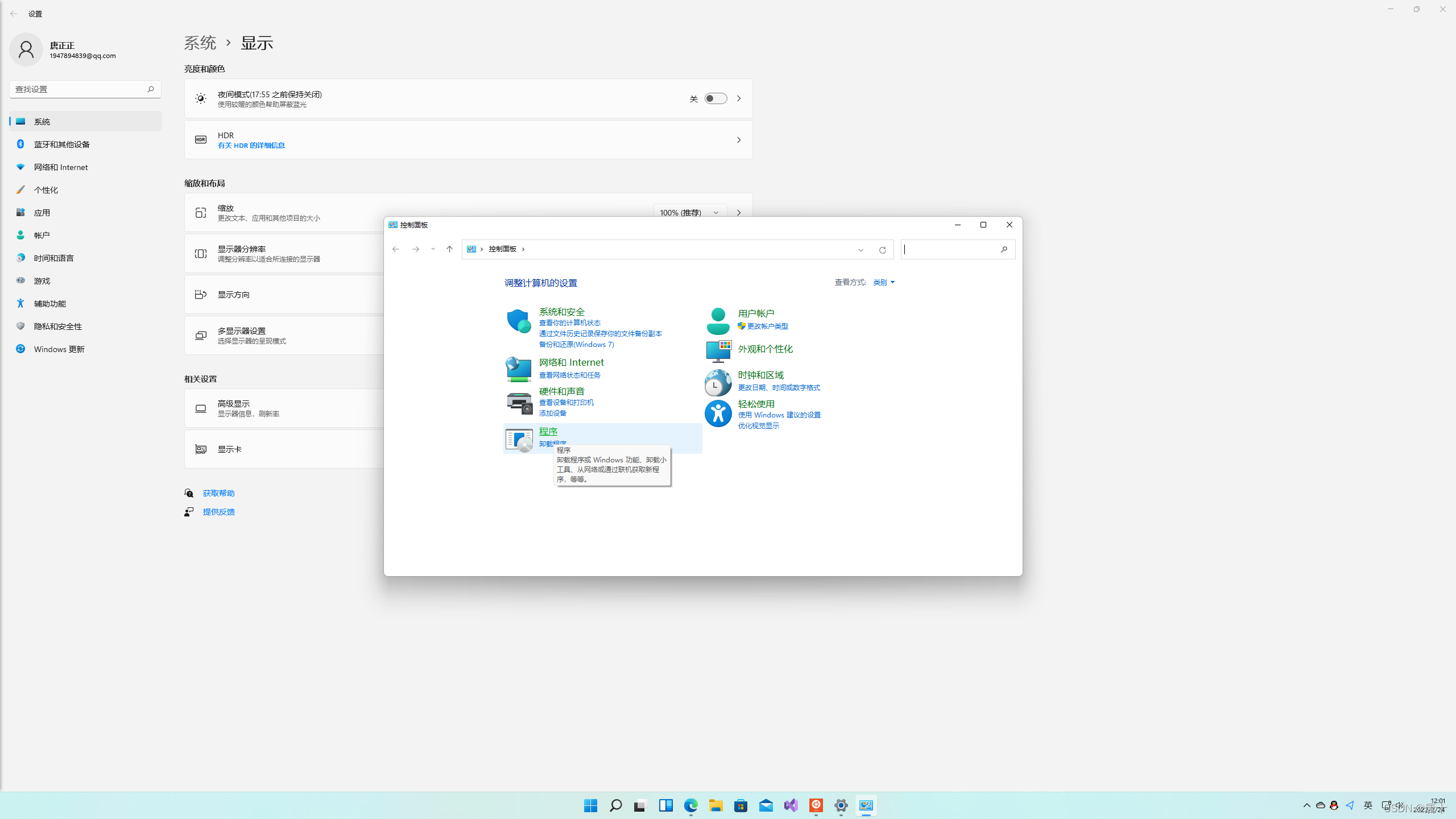Click QQ penguin tray icon

click(x=1334, y=805)
